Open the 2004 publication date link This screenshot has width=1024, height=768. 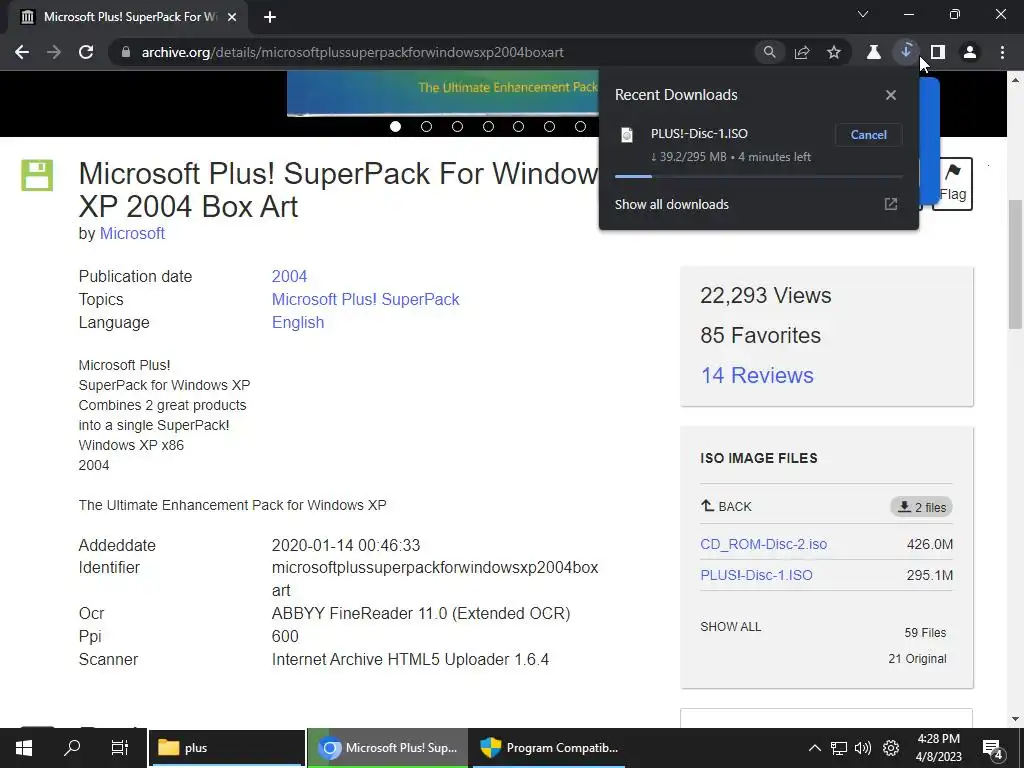289,276
